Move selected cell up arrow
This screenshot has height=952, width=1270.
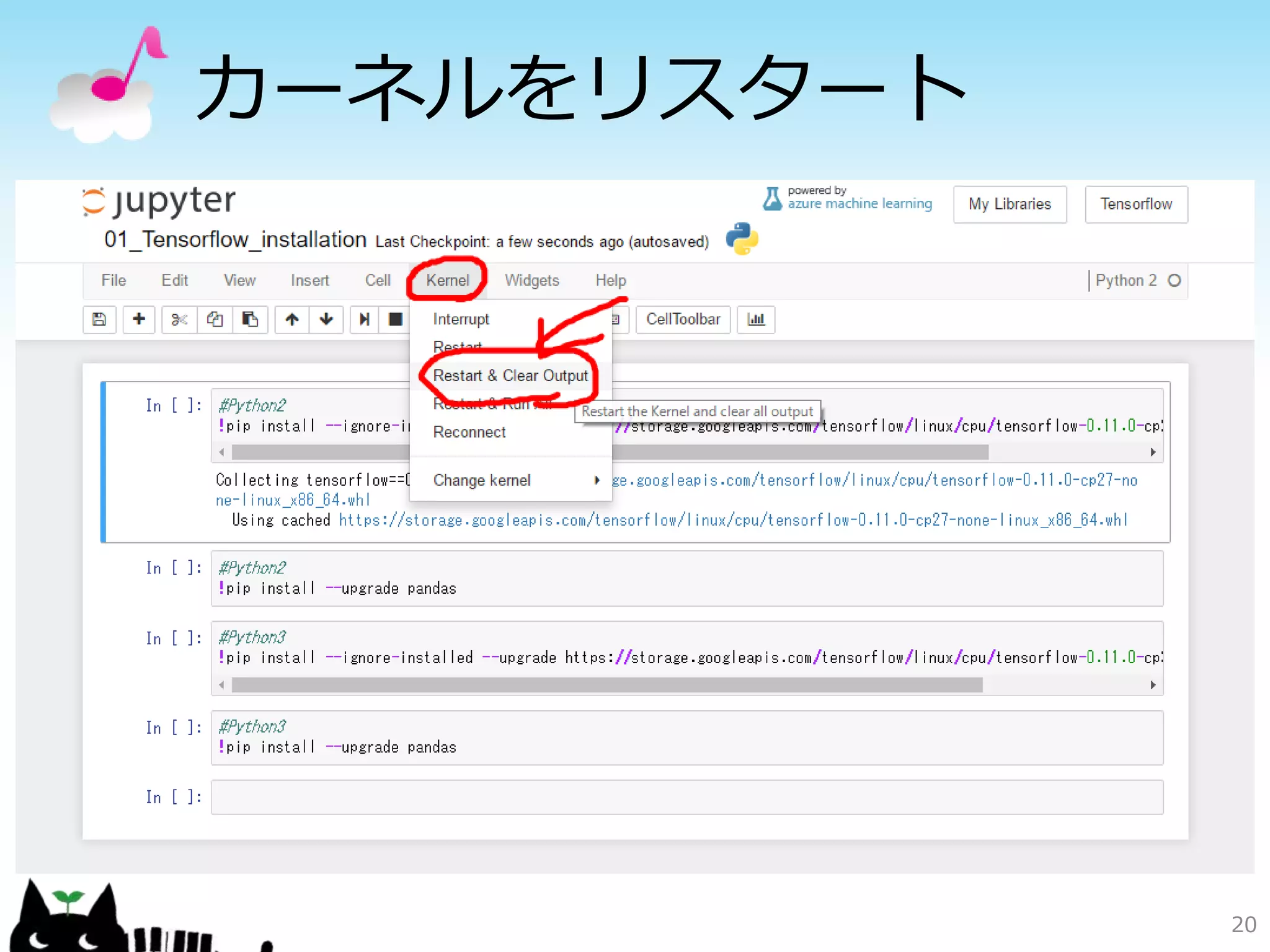pyautogui.click(x=292, y=319)
